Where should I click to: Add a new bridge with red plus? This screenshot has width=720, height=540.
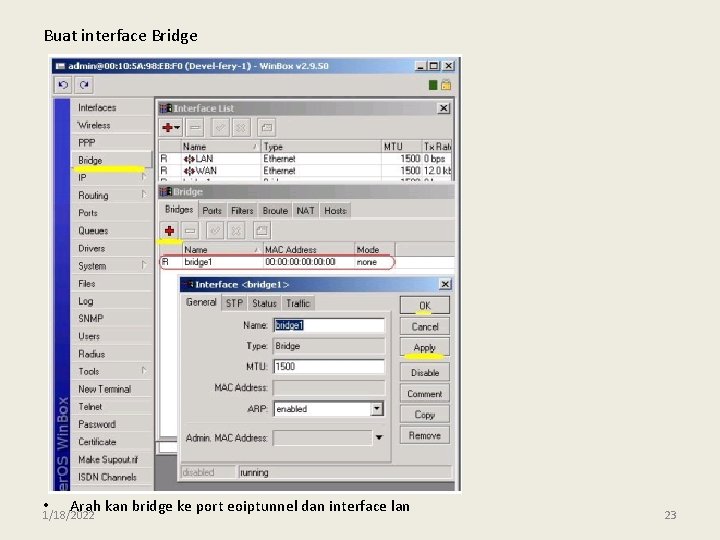coord(169,231)
